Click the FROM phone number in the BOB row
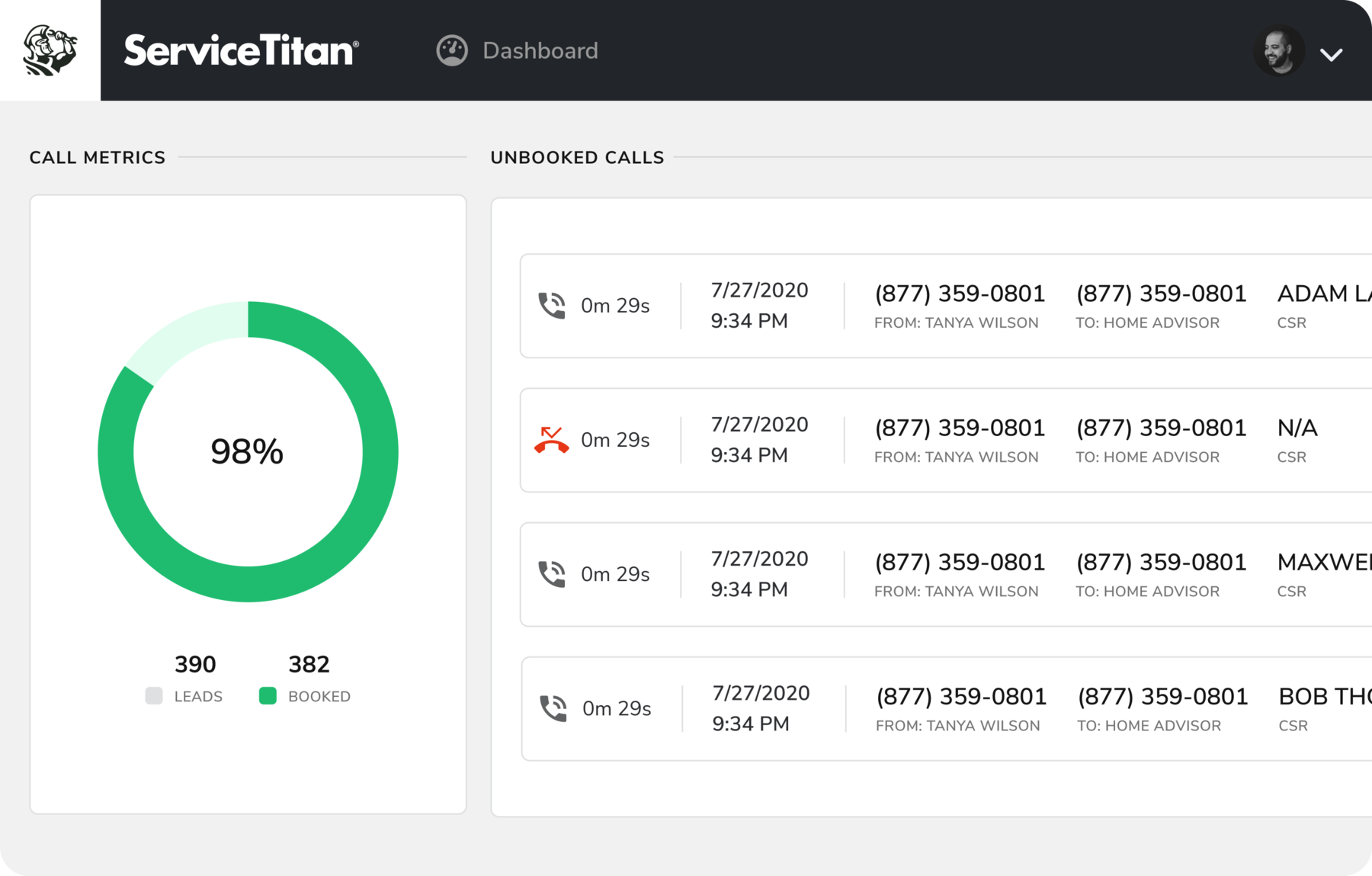 961,696
